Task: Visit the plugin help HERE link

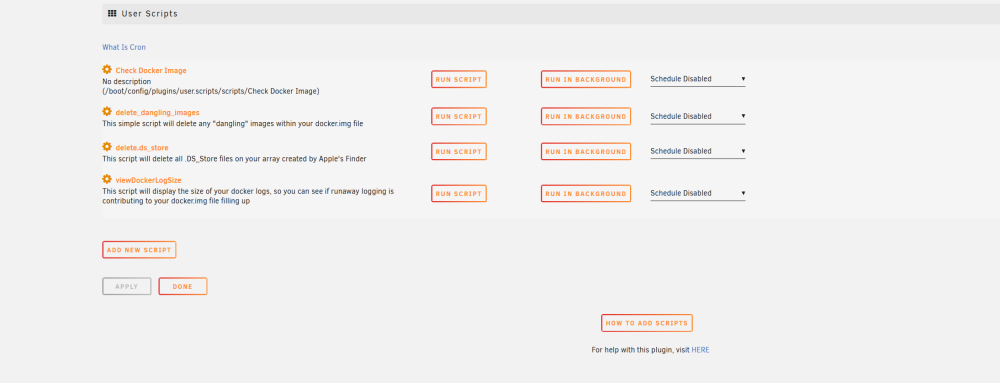Action: click(700, 350)
